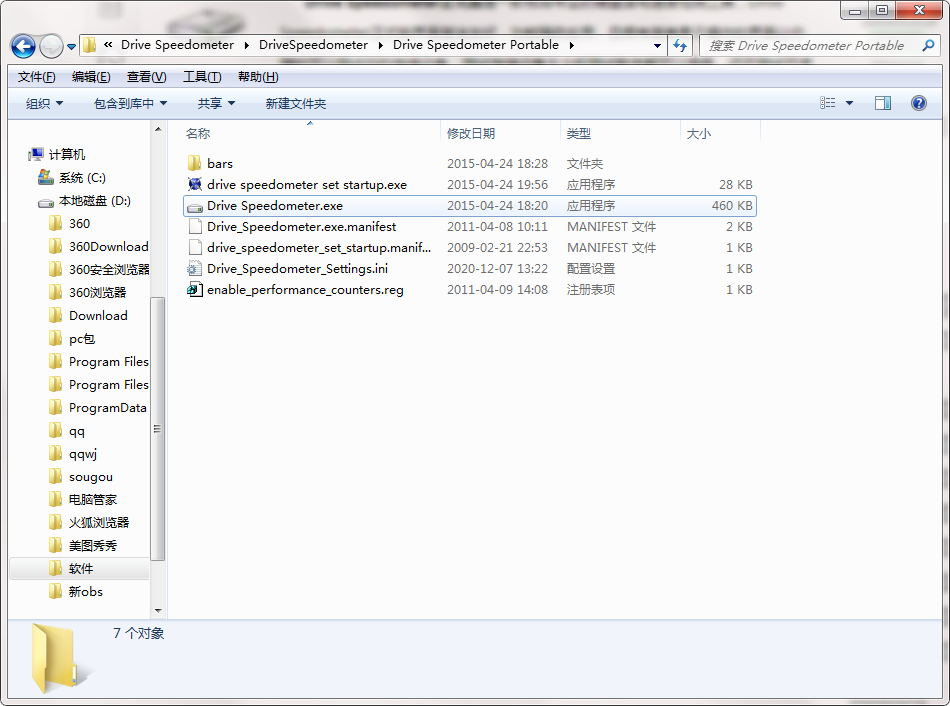The width and height of the screenshot is (950, 706).
Task: Select 本地磁盘 (D:) drive in tree
Action: coord(84,201)
